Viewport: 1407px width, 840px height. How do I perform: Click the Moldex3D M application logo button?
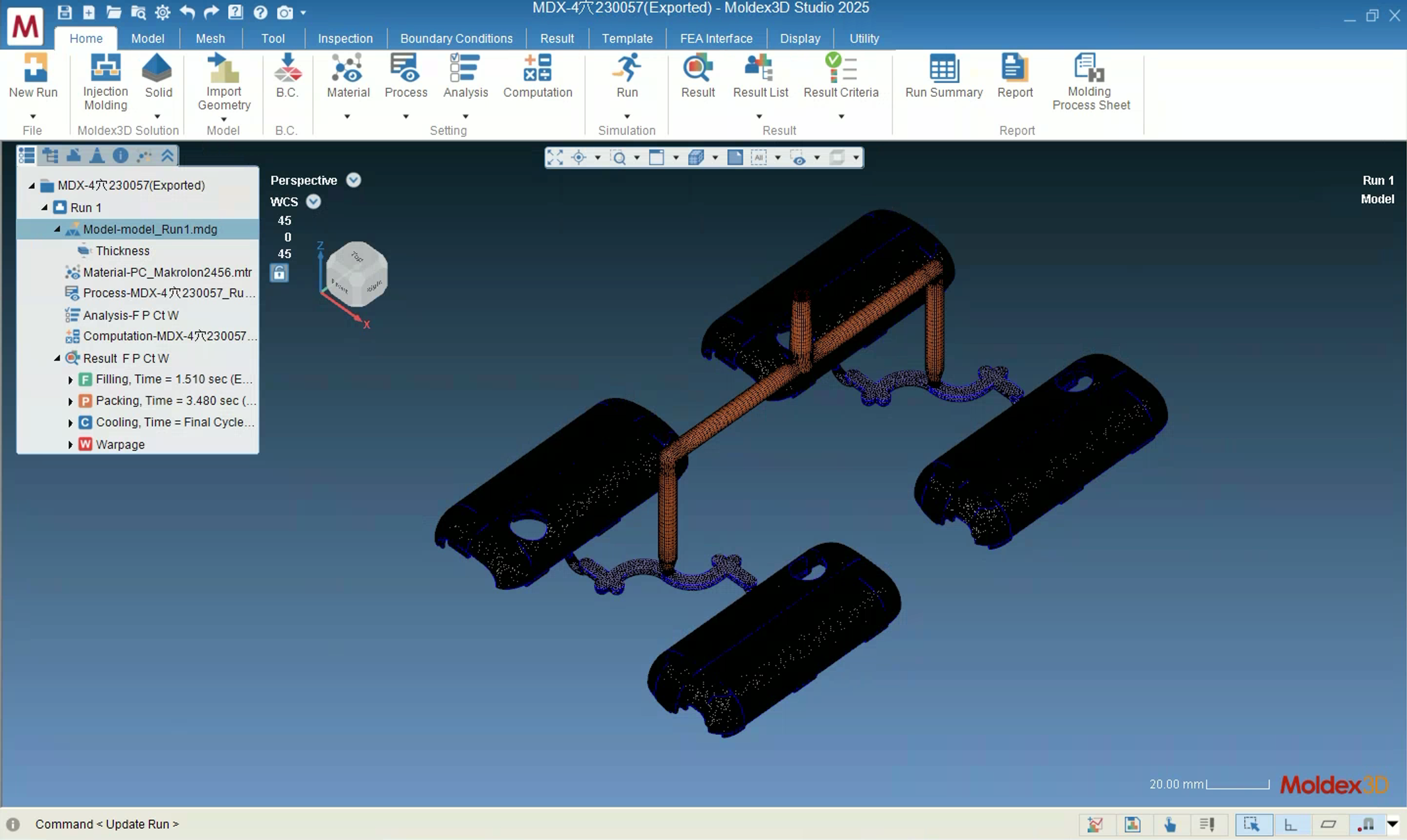point(25,26)
